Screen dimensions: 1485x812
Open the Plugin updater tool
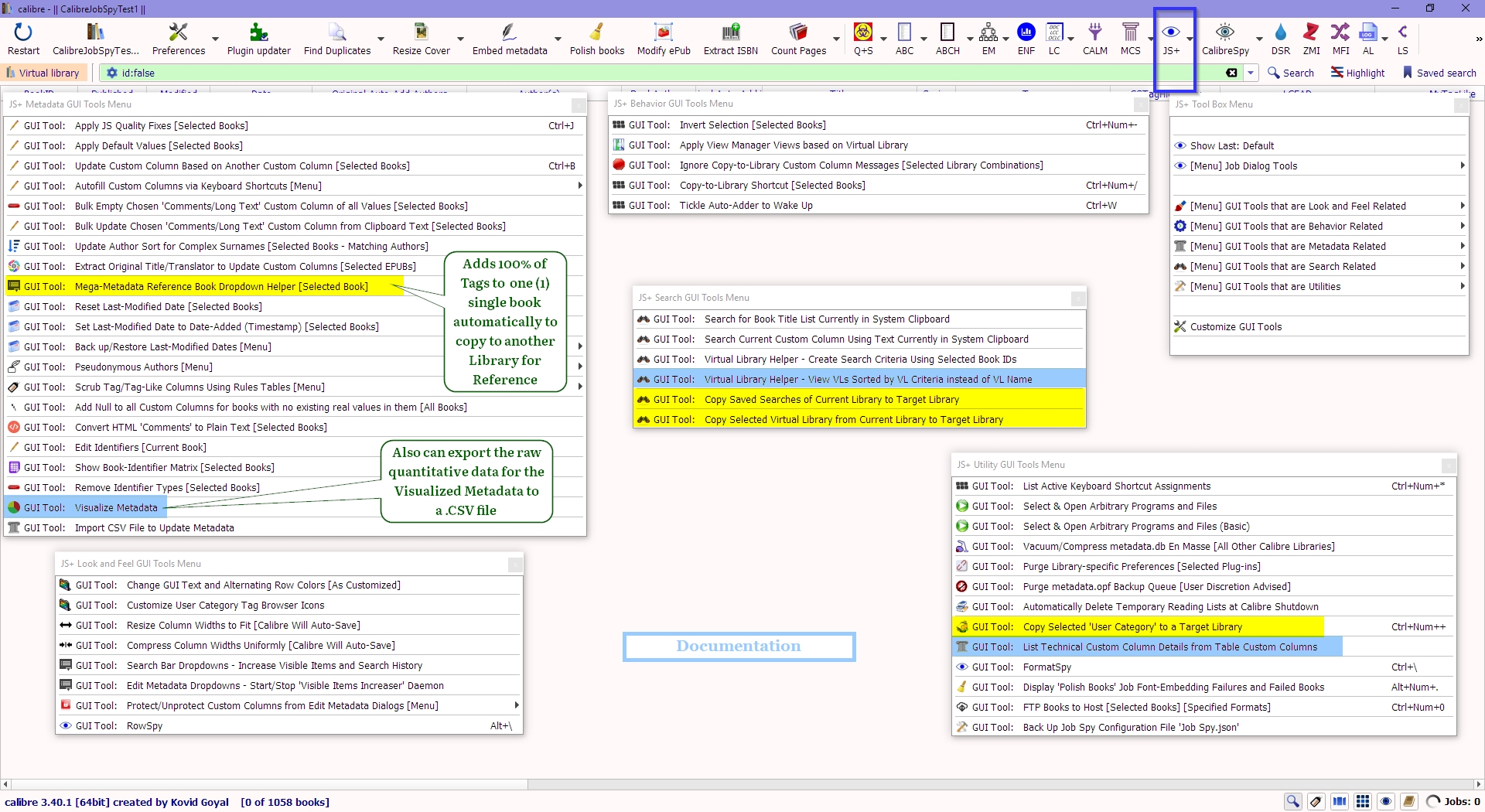pyautogui.click(x=258, y=39)
